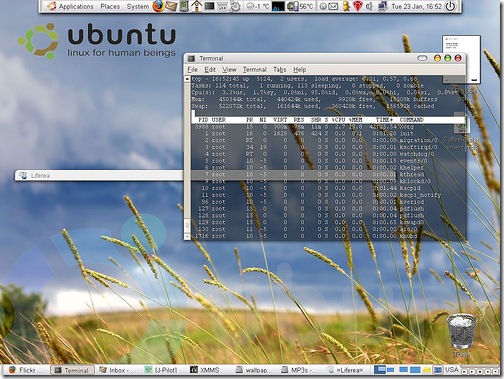
Task: Click the 'load average' text in top header
Action: (336, 79)
